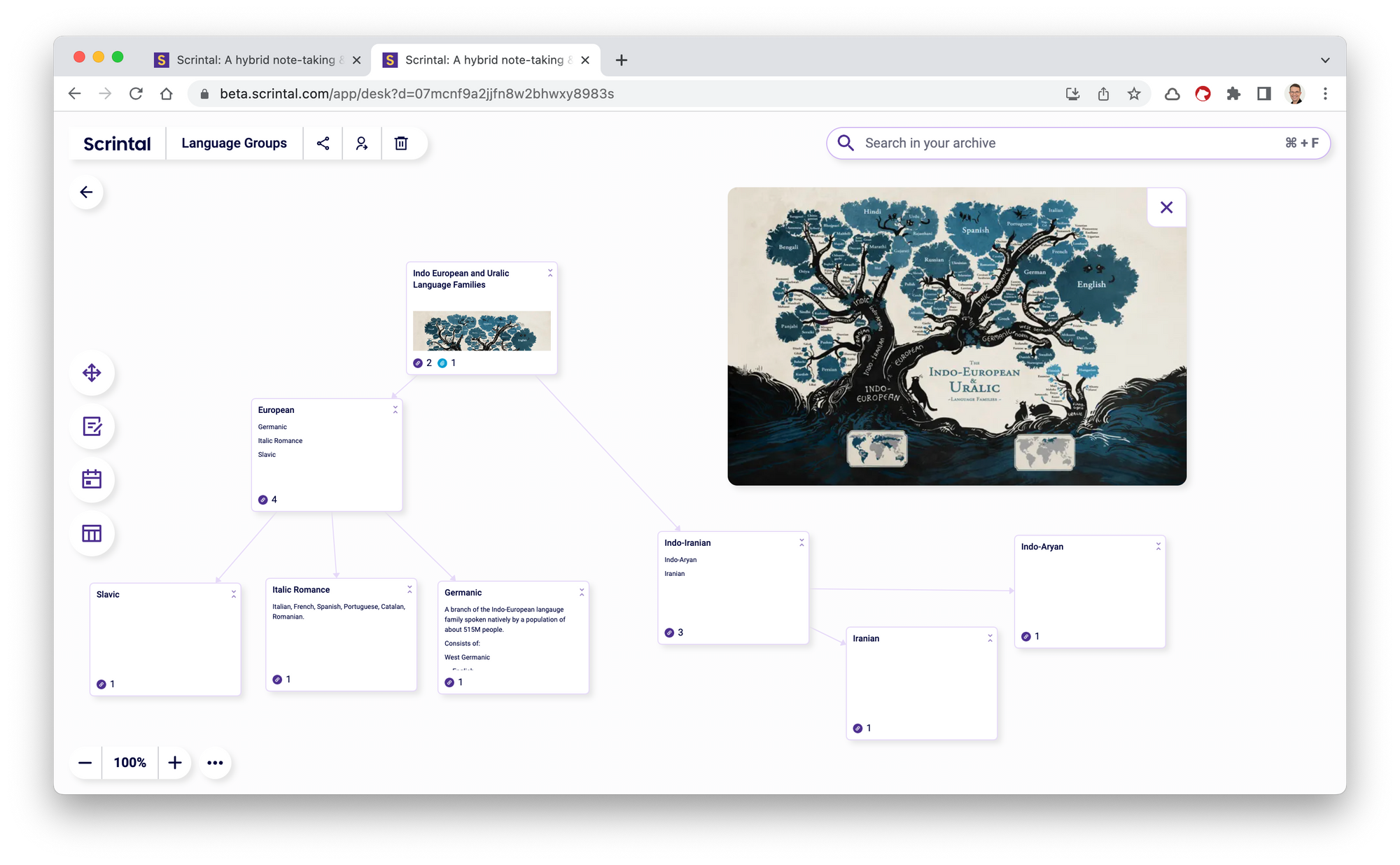The height and width of the screenshot is (865, 1400).
Task: Close the language tree image preview
Action: tap(1166, 207)
